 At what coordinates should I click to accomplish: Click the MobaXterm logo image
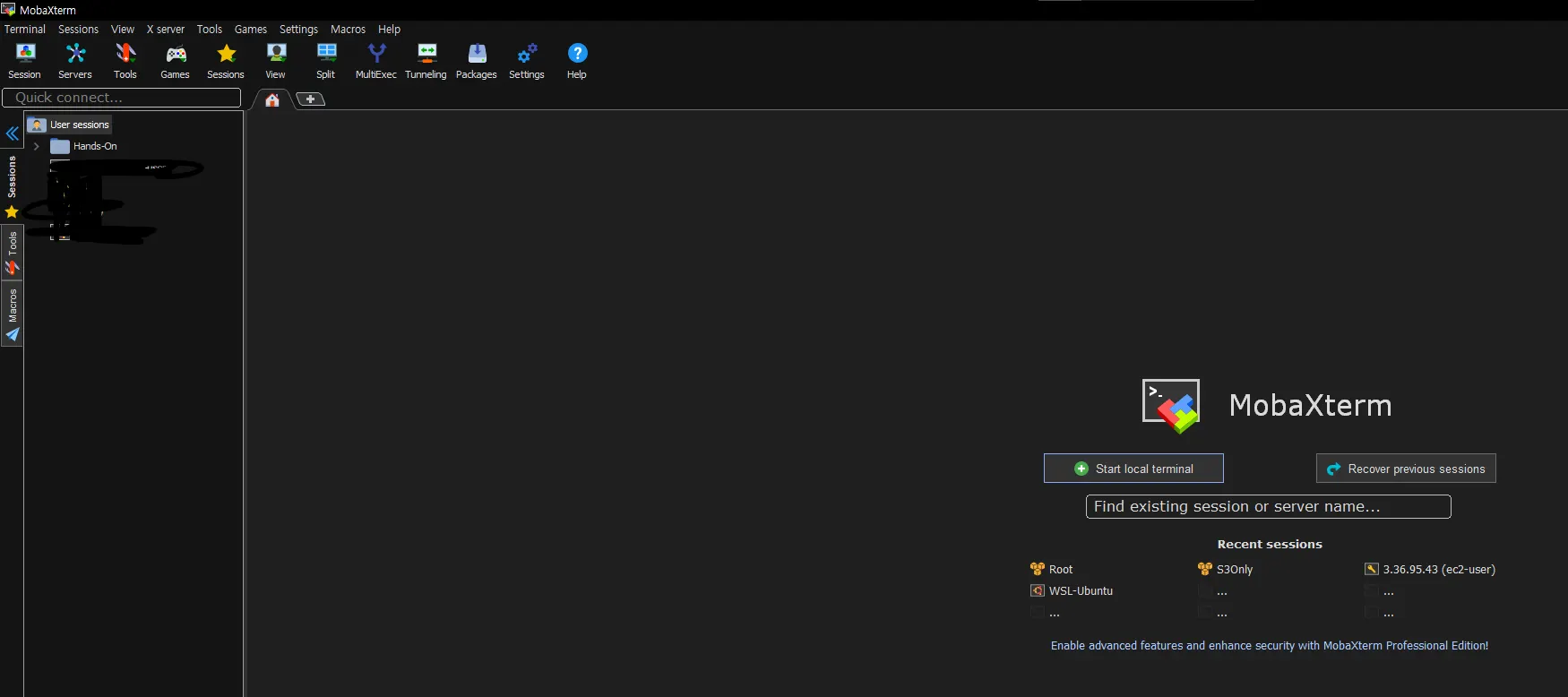click(1171, 406)
